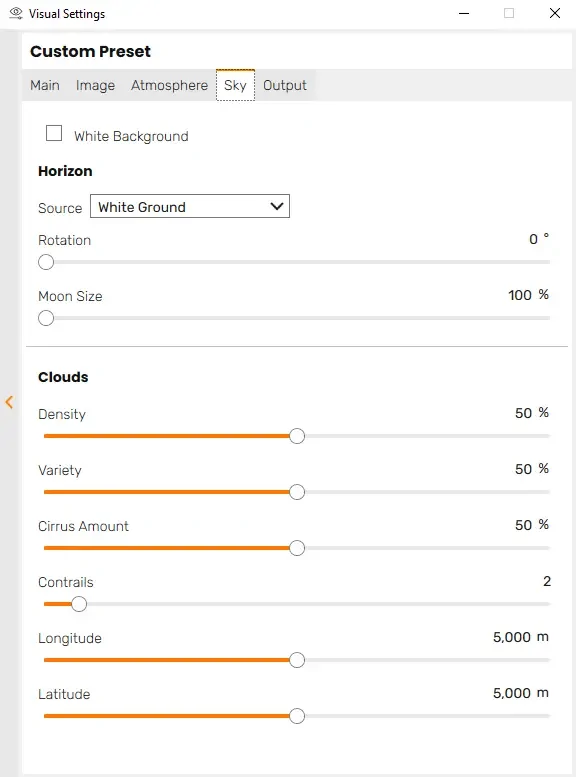
Task: Click the Longitude slider handle
Action: [297, 660]
